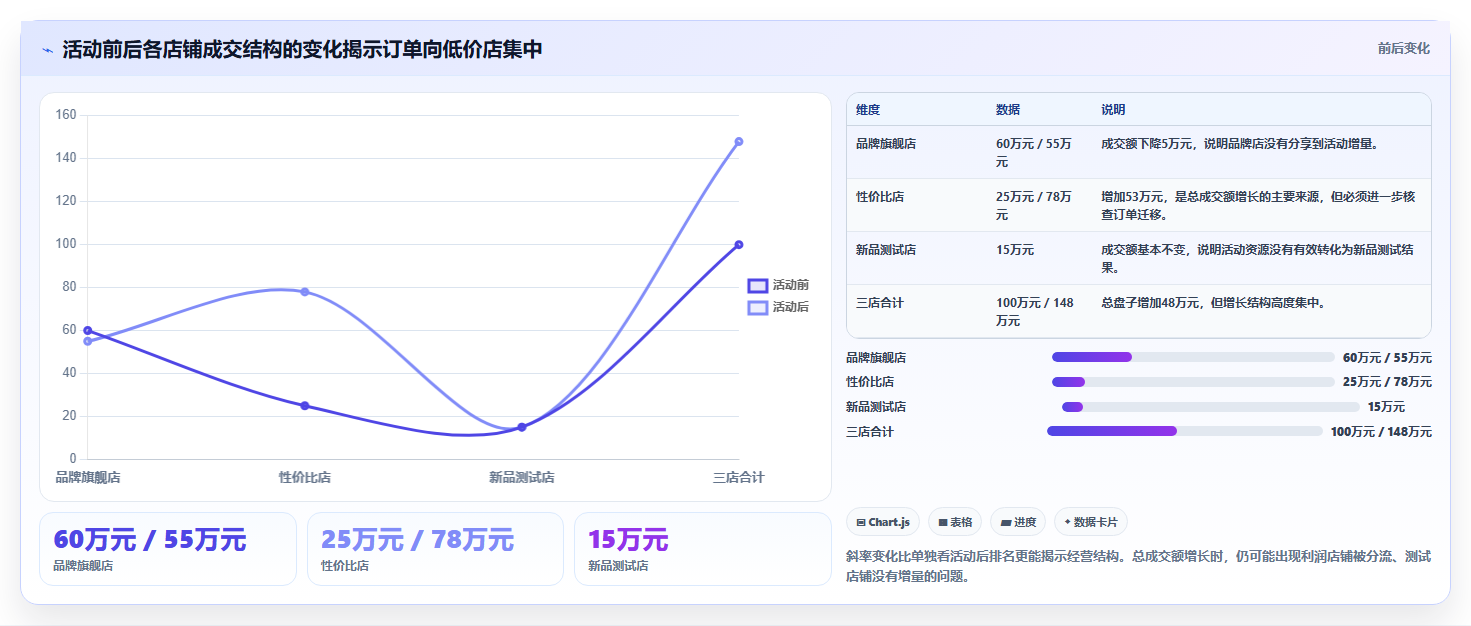Click the description starting 成交额基本不变
The height and width of the screenshot is (626, 1471).
tap(1258, 258)
